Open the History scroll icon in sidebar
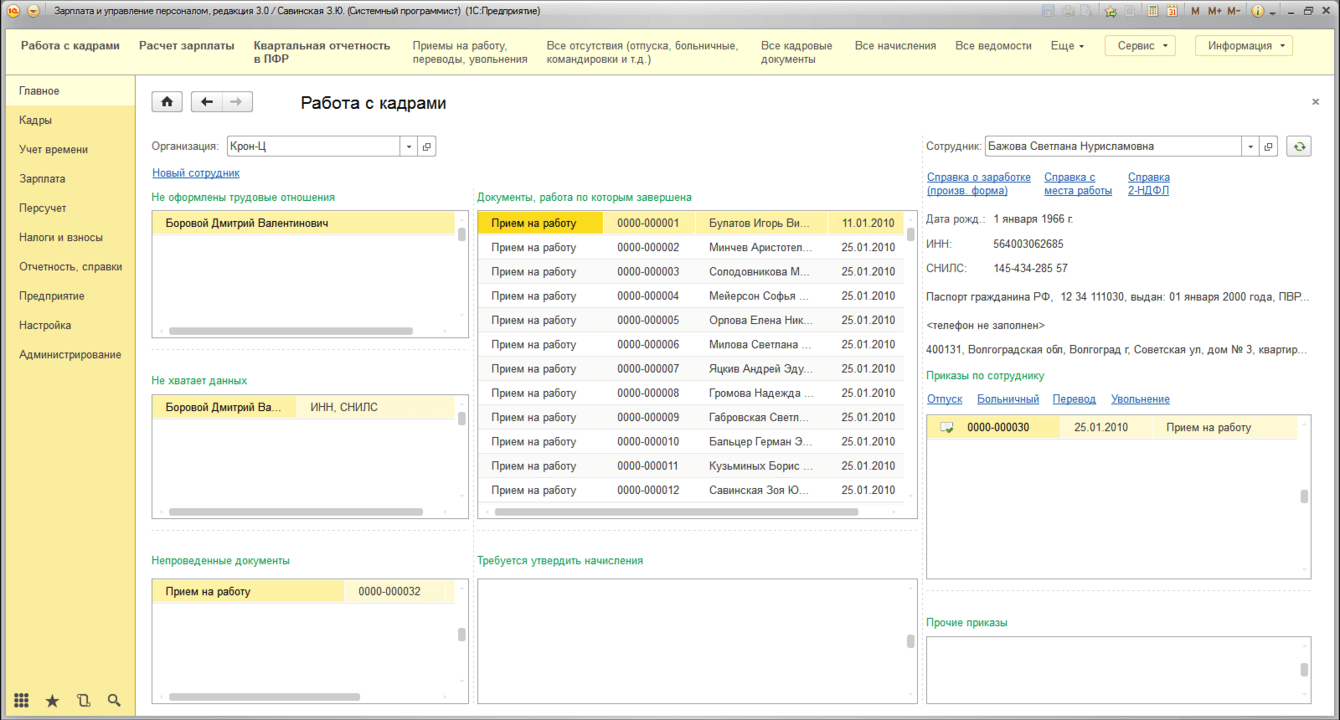 83,700
